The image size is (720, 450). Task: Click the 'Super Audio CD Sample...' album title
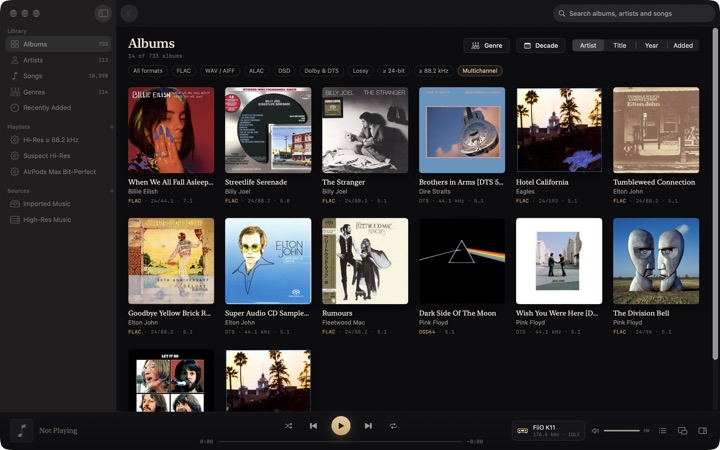click(267, 313)
